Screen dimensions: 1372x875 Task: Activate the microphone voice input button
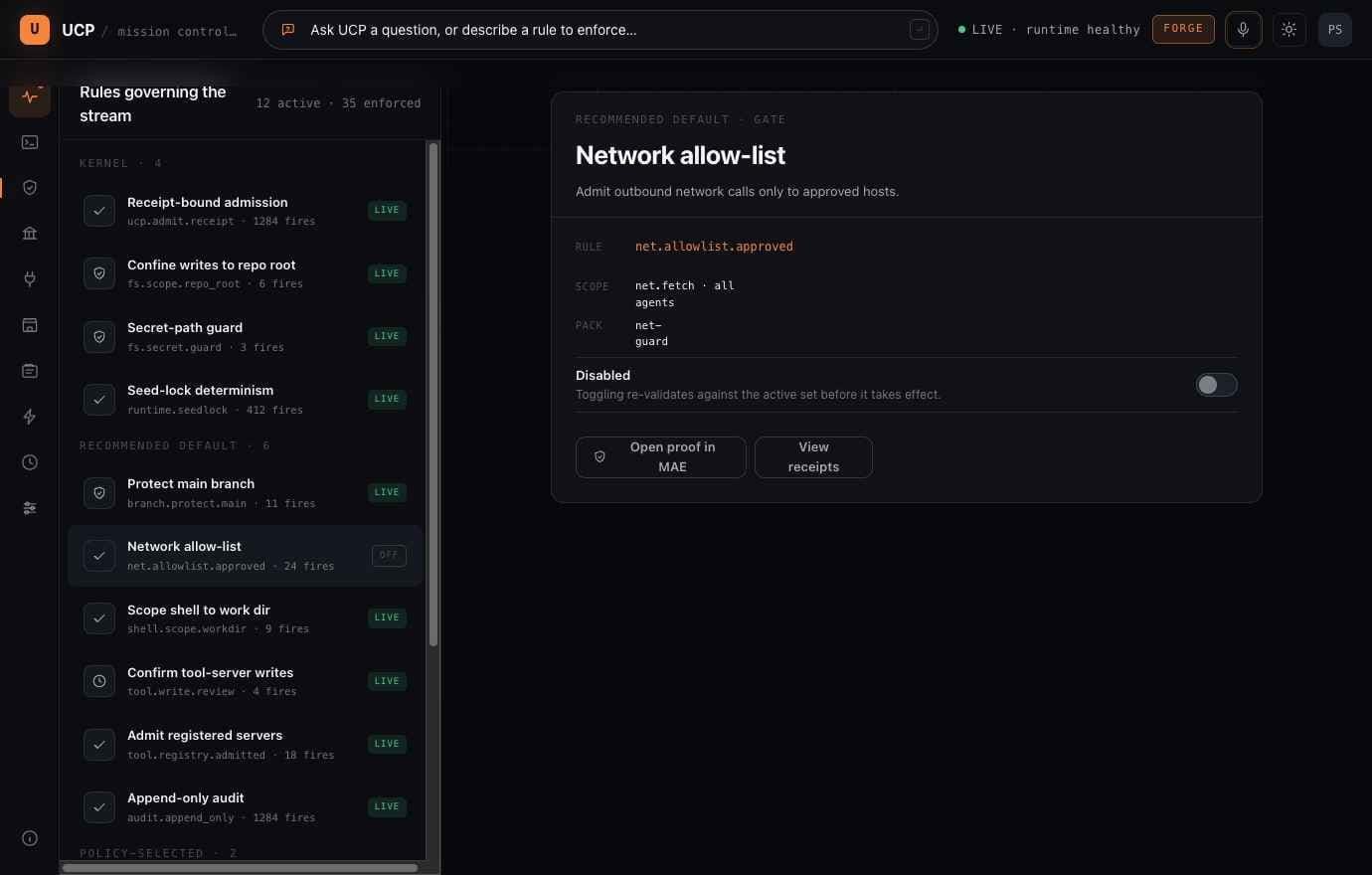[1243, 30]
